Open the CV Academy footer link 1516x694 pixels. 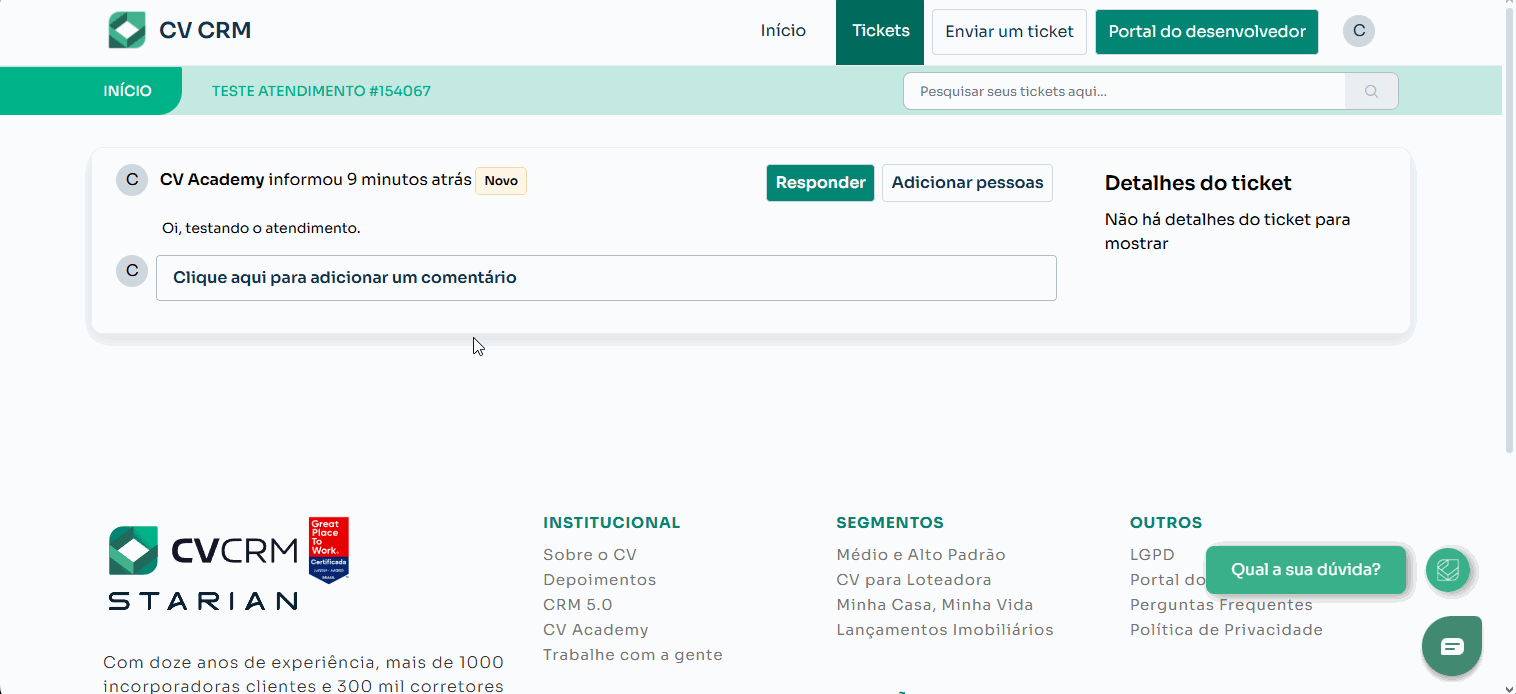coord(595,630)
